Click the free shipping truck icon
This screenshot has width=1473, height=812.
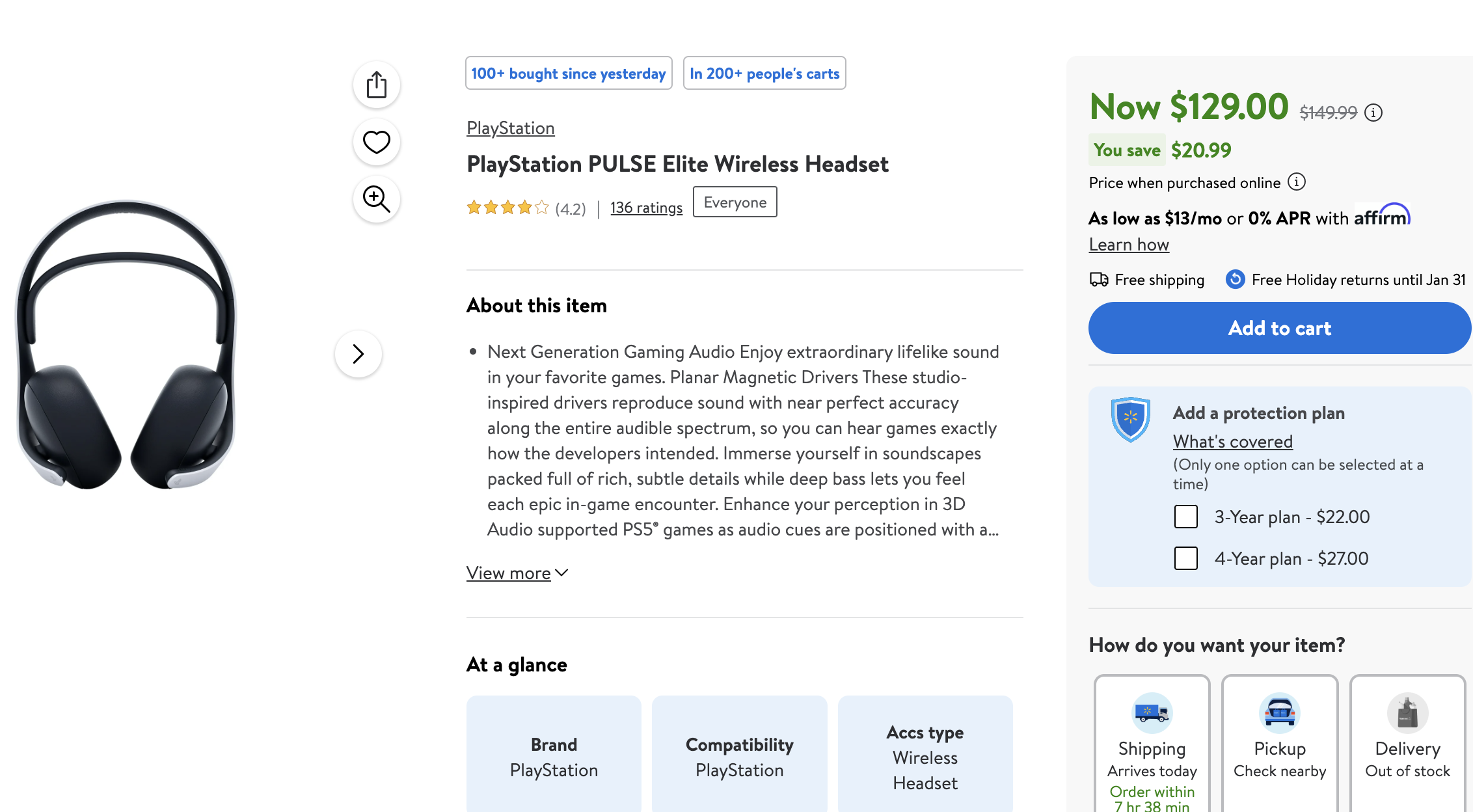(x=1098, y=279)
